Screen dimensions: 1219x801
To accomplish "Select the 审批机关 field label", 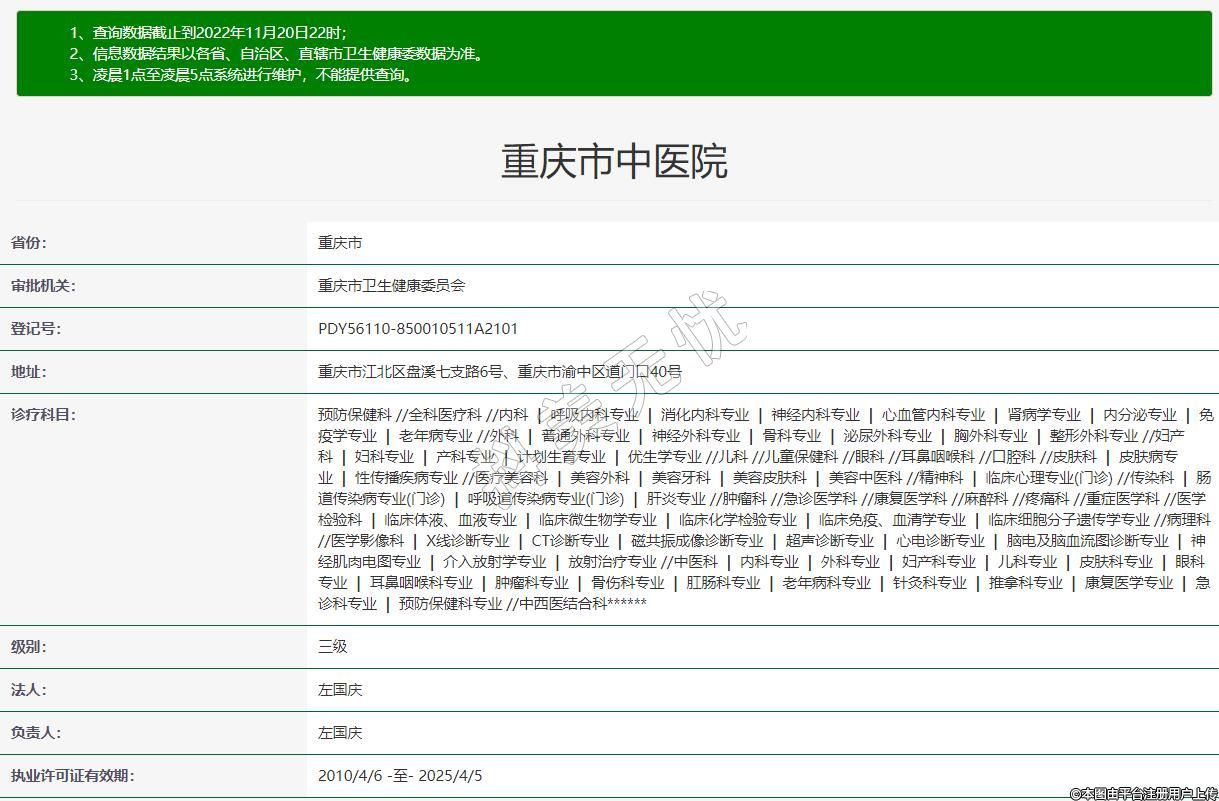I will 43,285.
